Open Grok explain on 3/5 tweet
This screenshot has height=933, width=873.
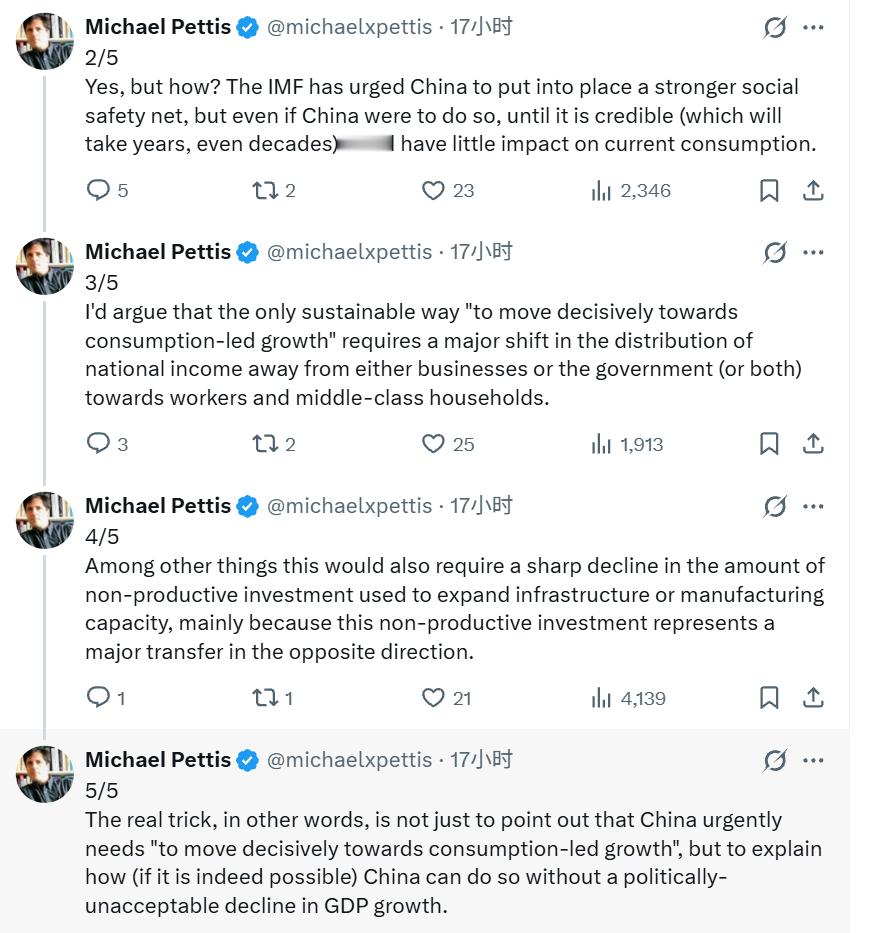[x=775, y=253]
